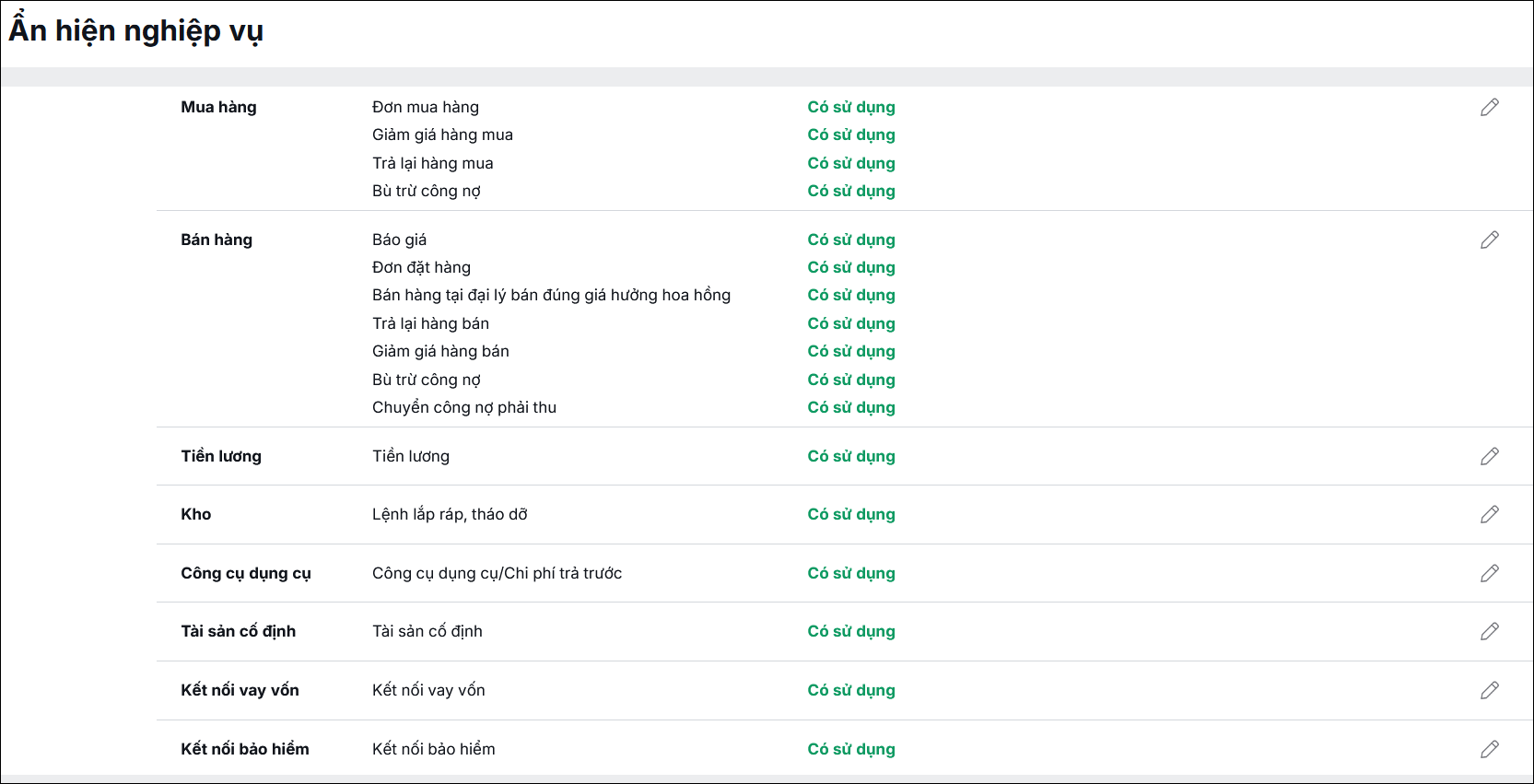Edit the Kho section via pencil icon

pos(1490,514)
